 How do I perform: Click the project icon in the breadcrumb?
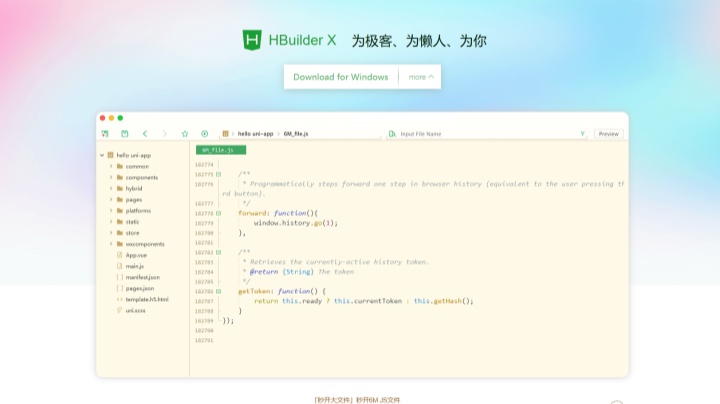click(x=225, y=134)
